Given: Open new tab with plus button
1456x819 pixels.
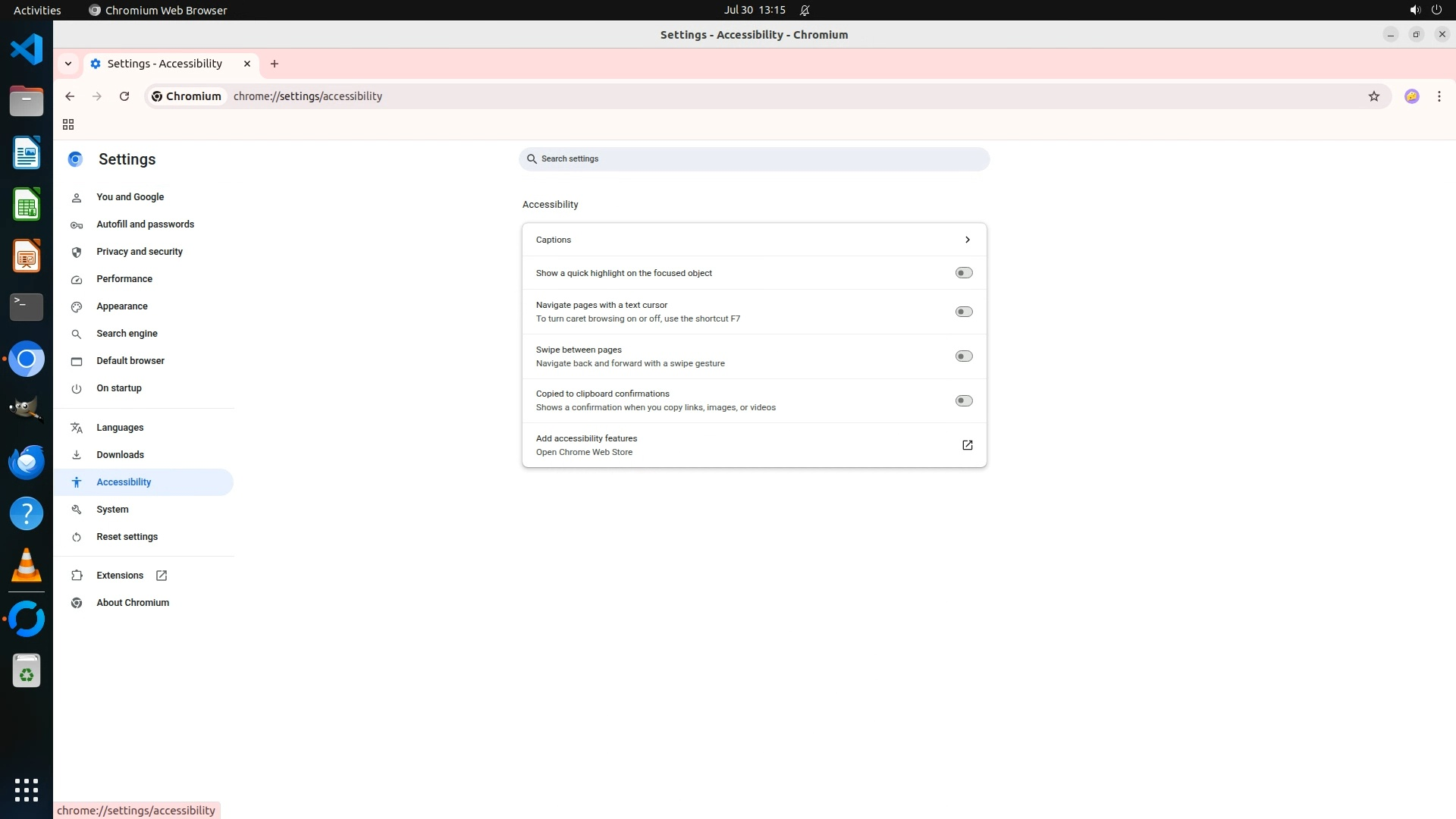Looking at the screenshot, I should 275,64.
